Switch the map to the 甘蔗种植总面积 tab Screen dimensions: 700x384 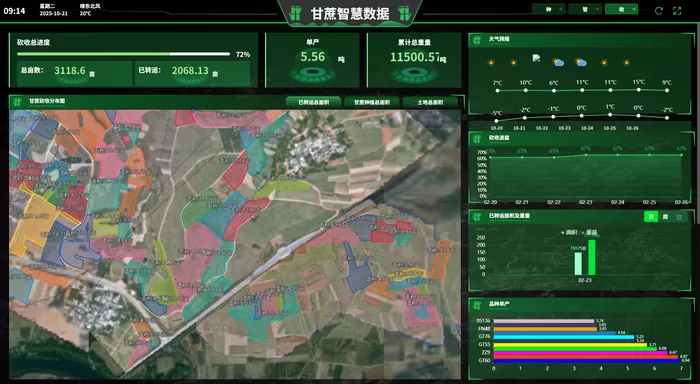coord(372,102)
